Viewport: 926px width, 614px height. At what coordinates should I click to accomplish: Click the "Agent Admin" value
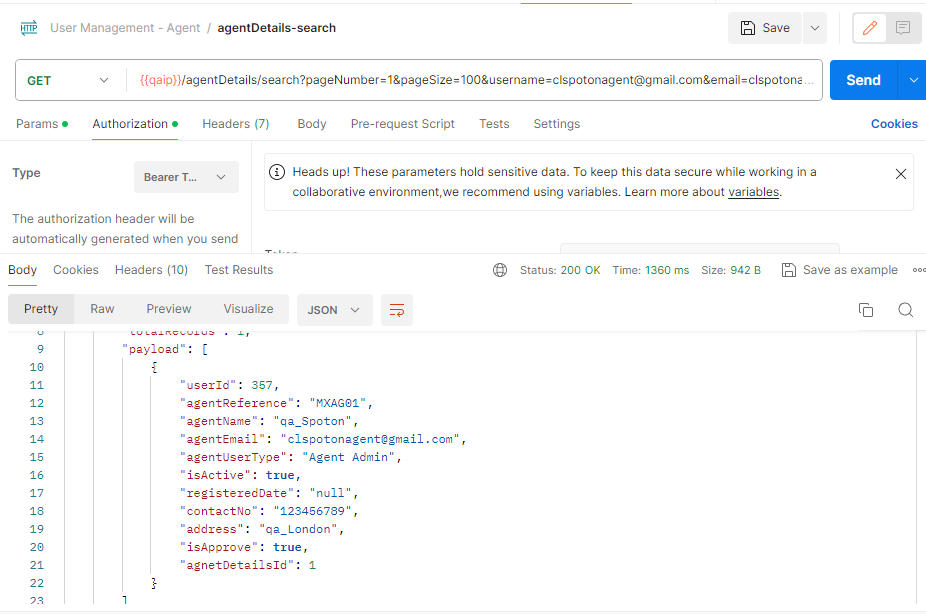348,457
